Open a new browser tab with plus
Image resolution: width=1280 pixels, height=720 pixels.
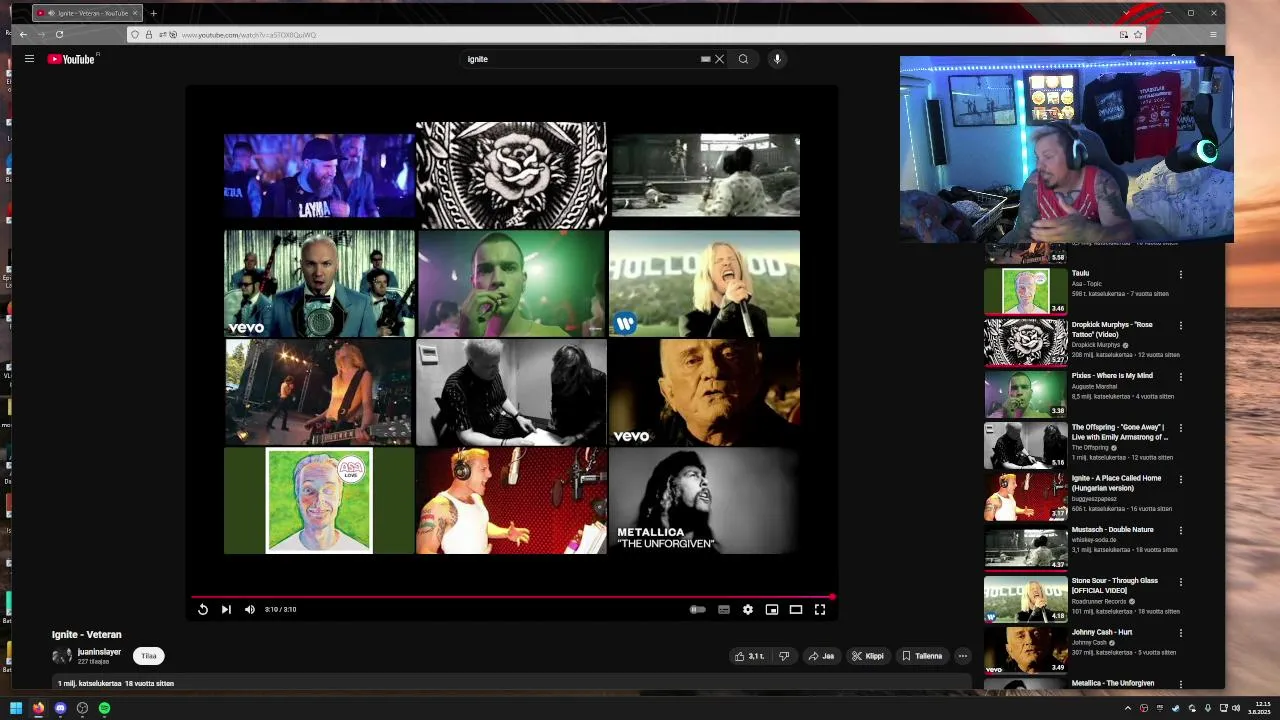(153, 13)
